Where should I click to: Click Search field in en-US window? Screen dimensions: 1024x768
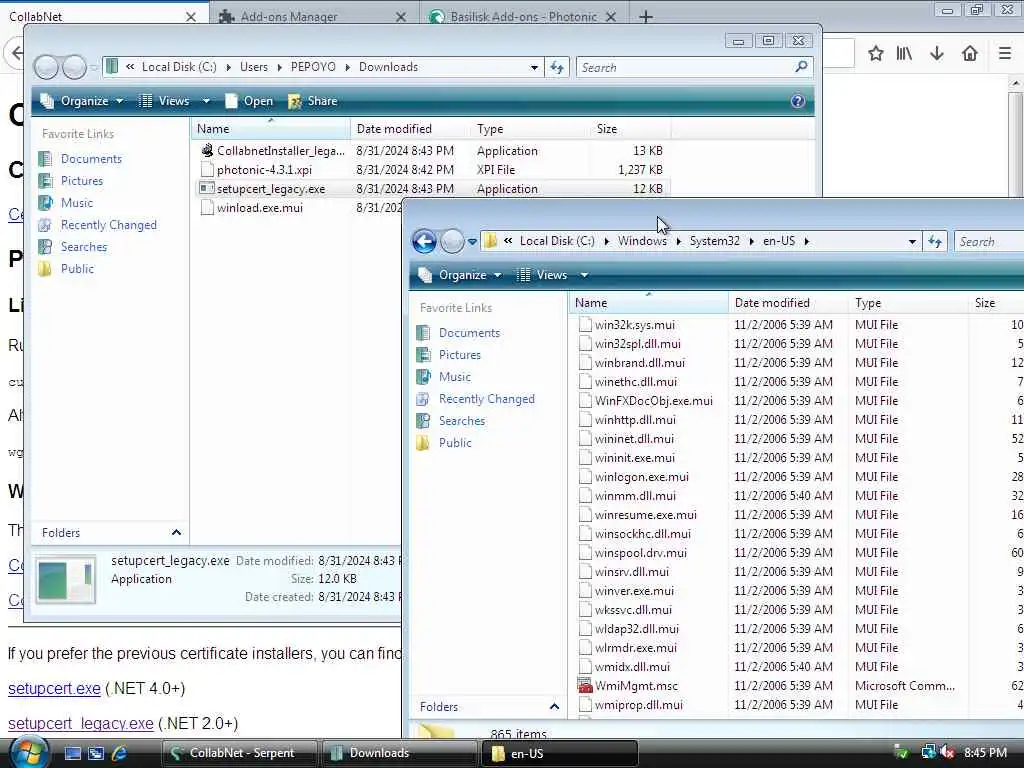tap(989, 242)
